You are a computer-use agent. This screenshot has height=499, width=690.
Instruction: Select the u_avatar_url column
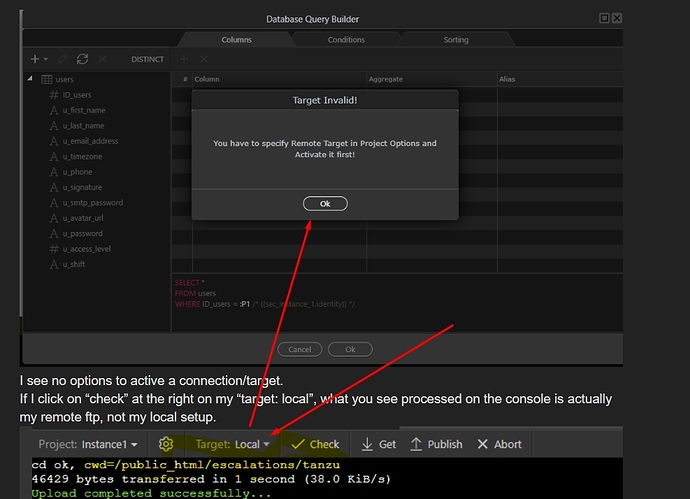(x=83, y=218)
